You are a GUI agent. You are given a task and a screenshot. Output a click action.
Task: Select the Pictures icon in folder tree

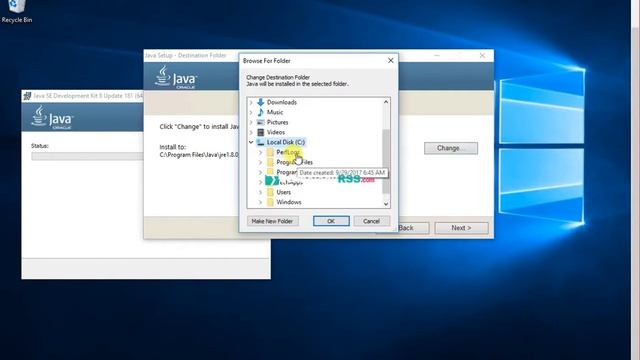260,122
